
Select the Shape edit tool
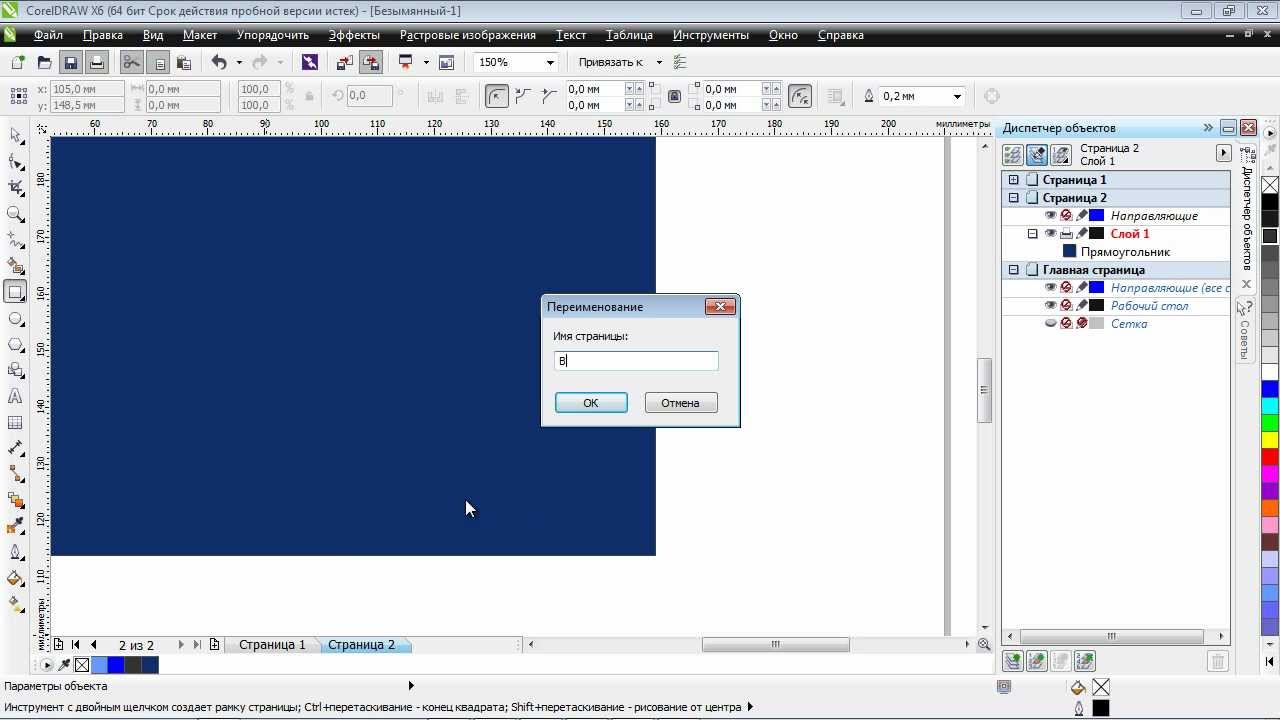(15, 161)
